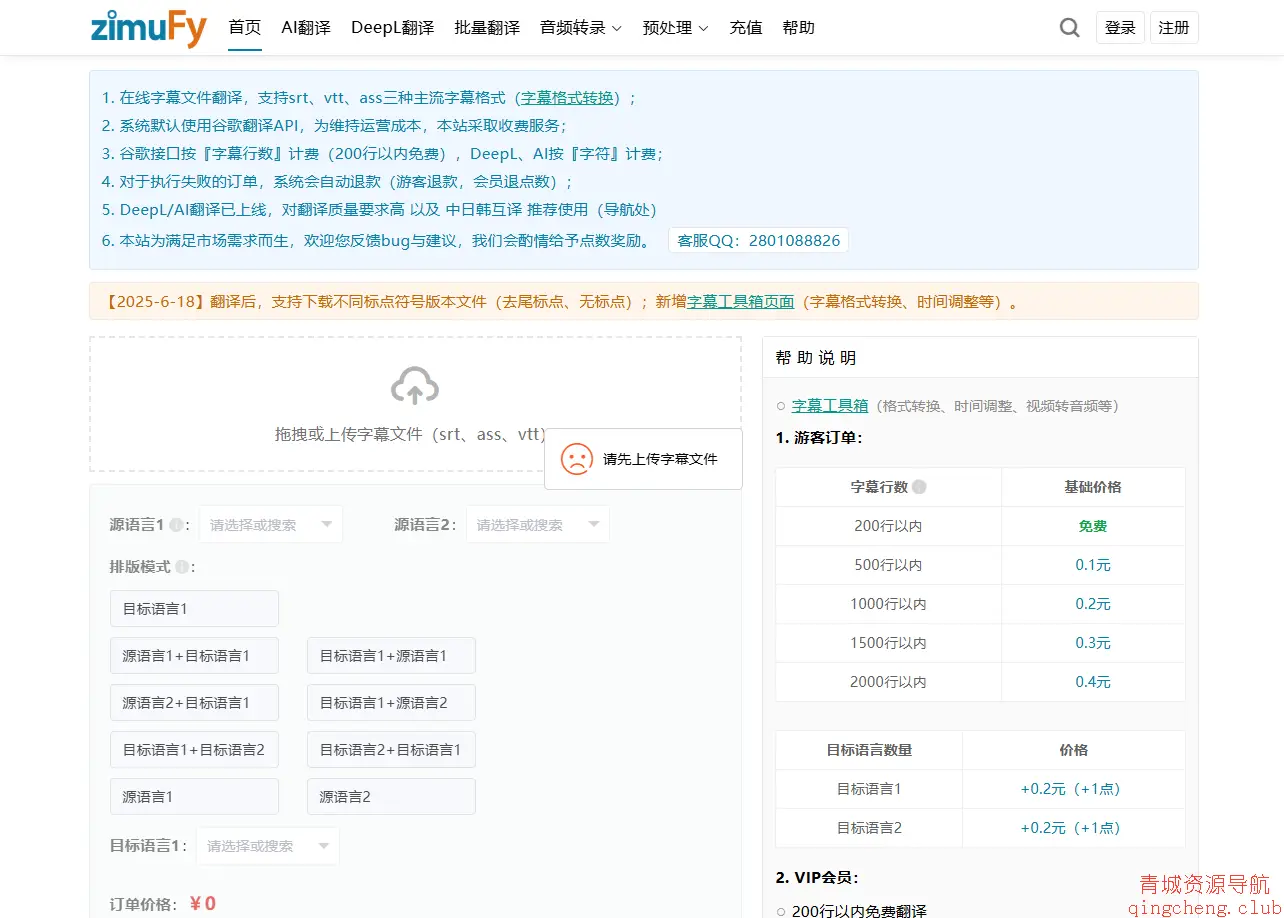The height and width of the screenshot is (918, 1284).
Task: Click info icon next to 字幕行数
Action: 919,487
